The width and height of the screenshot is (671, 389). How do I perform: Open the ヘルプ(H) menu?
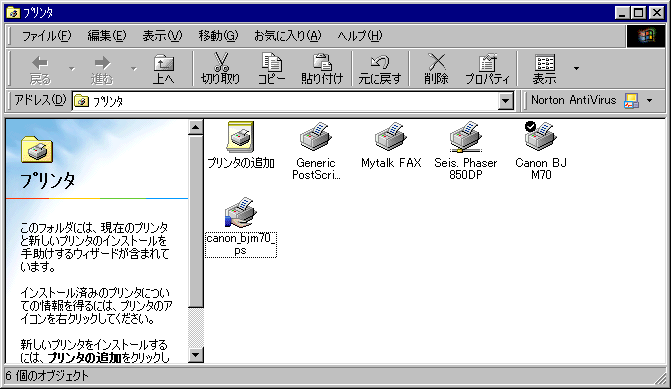[x=360, y=36]
